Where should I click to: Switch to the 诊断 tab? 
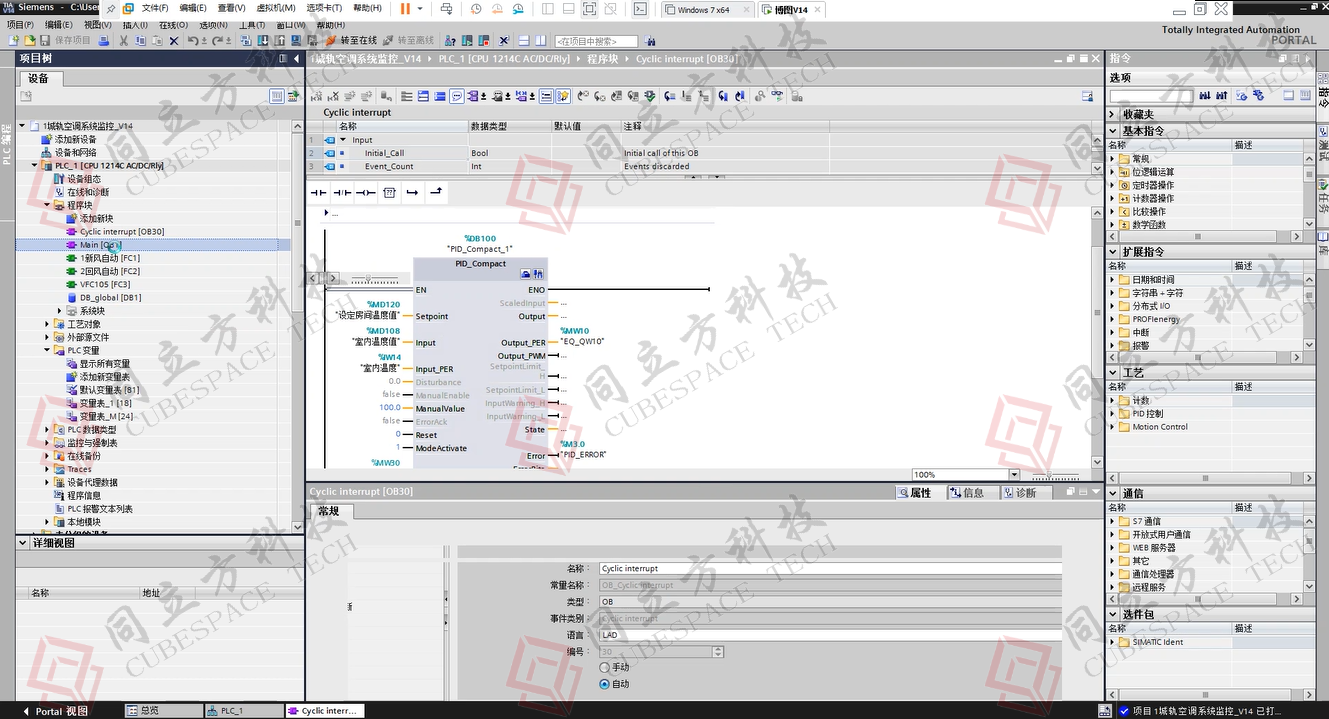(x=1020, y=493)
